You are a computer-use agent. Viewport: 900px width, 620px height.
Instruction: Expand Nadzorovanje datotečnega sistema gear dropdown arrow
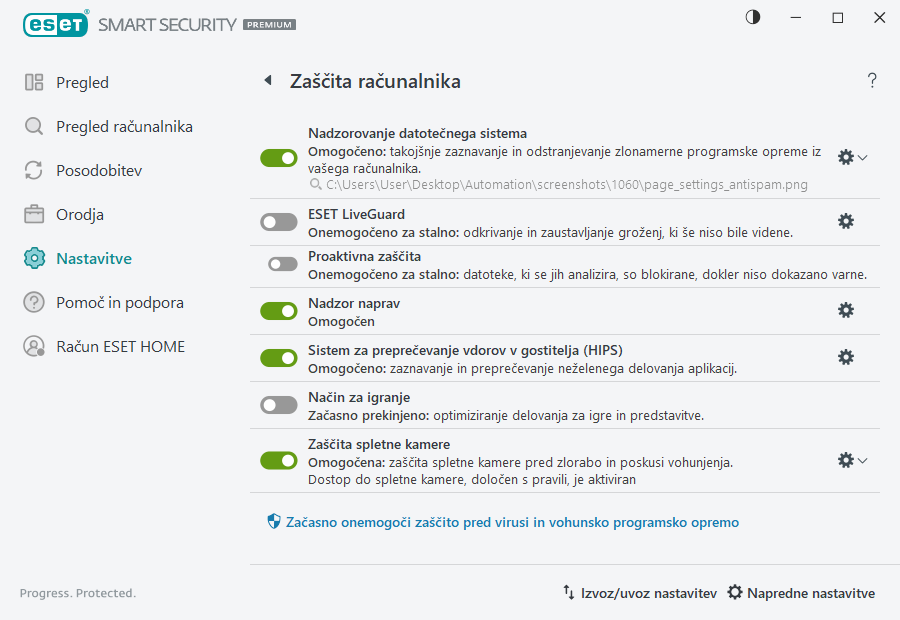(860, 156)
